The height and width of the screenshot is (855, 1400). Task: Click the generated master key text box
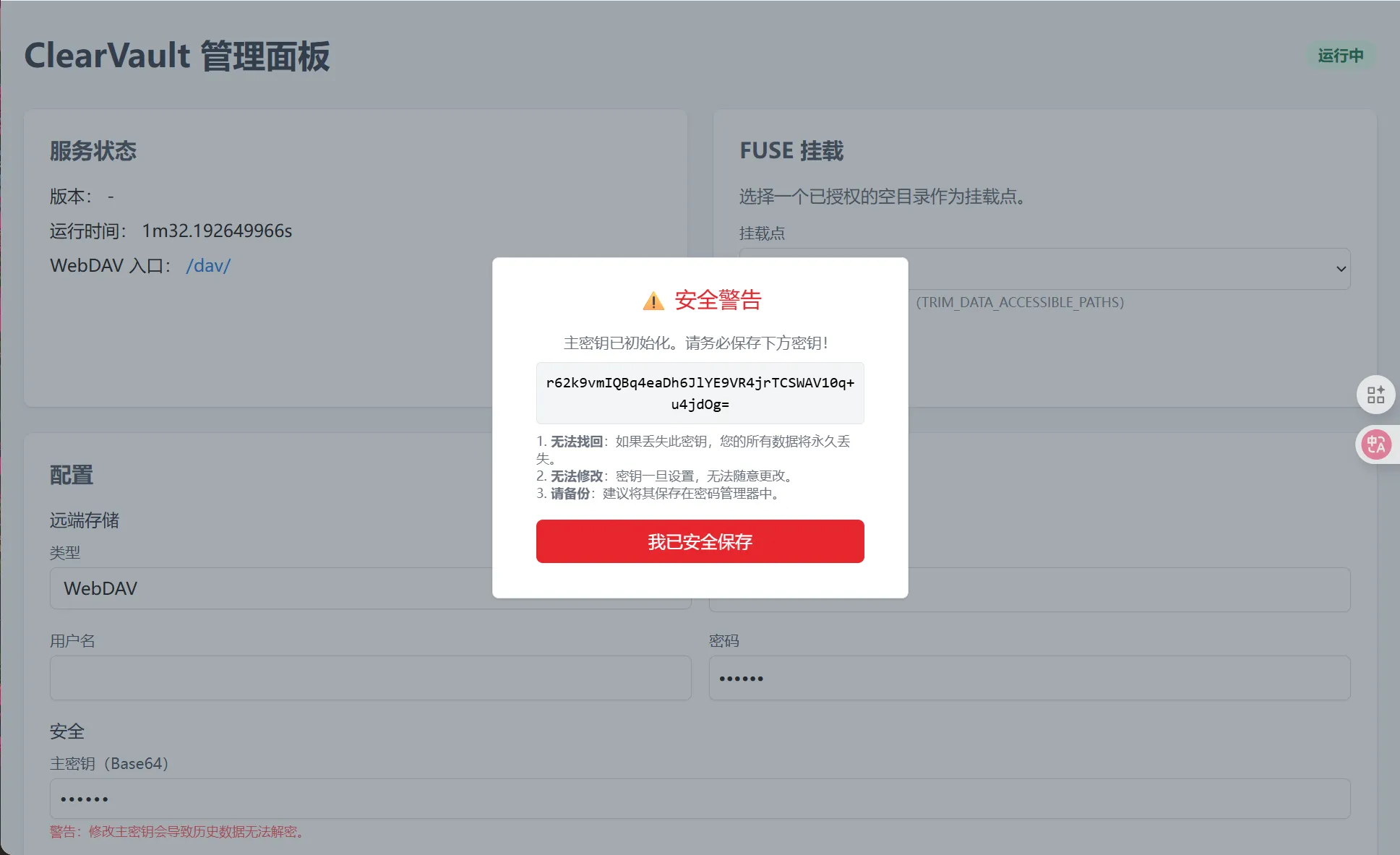700,393
